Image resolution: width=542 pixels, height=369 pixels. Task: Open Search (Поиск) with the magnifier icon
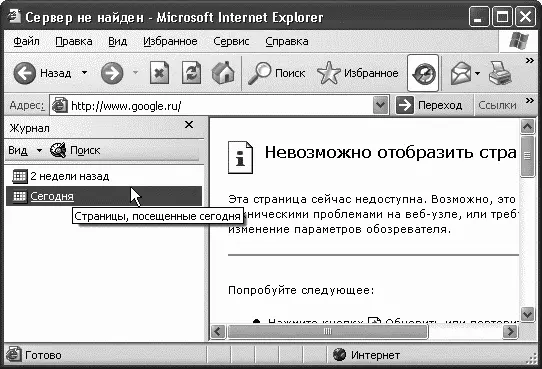click(x=260, y=73)
